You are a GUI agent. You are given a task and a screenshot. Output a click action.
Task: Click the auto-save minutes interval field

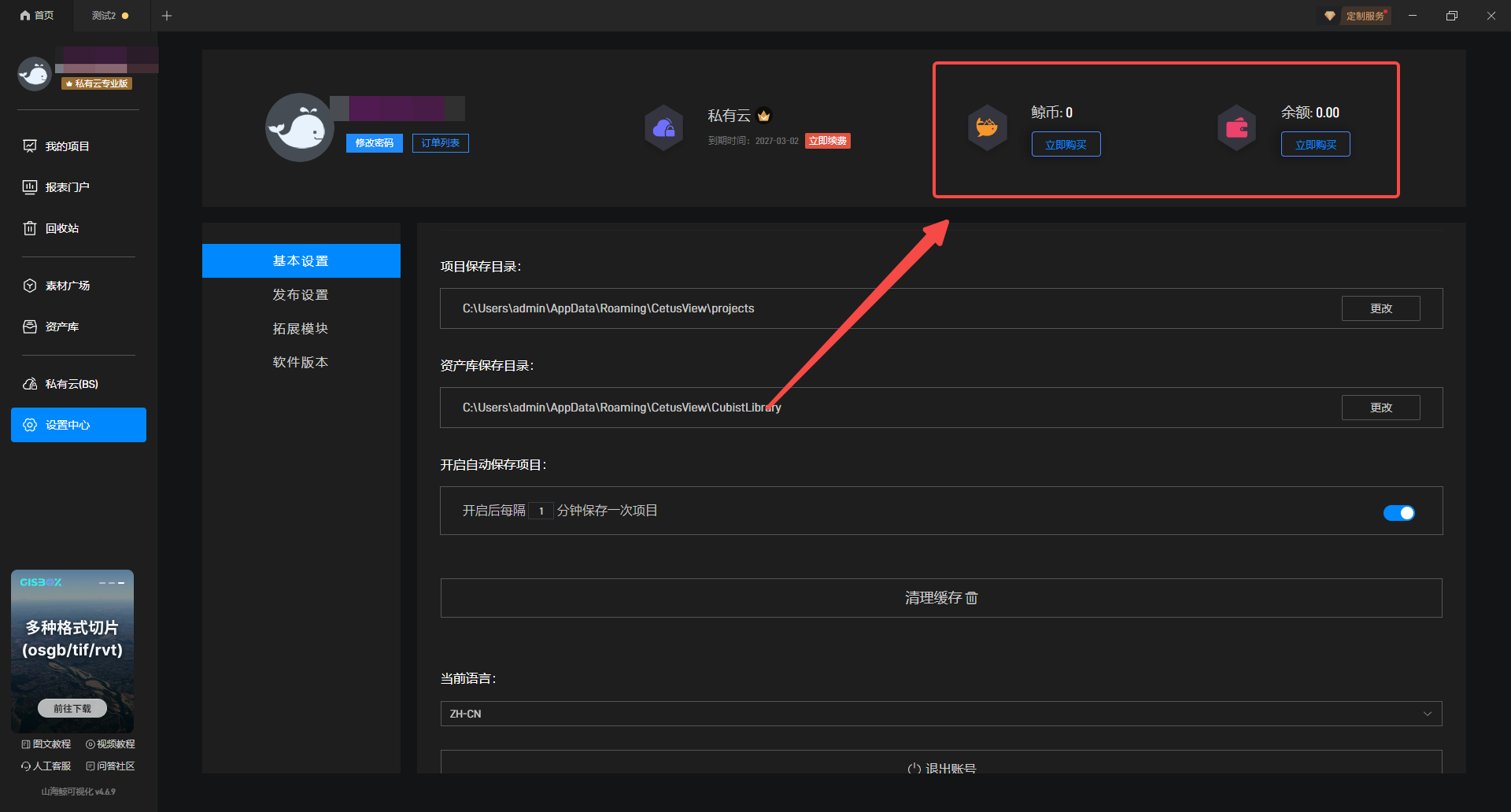tap(541, 511)
